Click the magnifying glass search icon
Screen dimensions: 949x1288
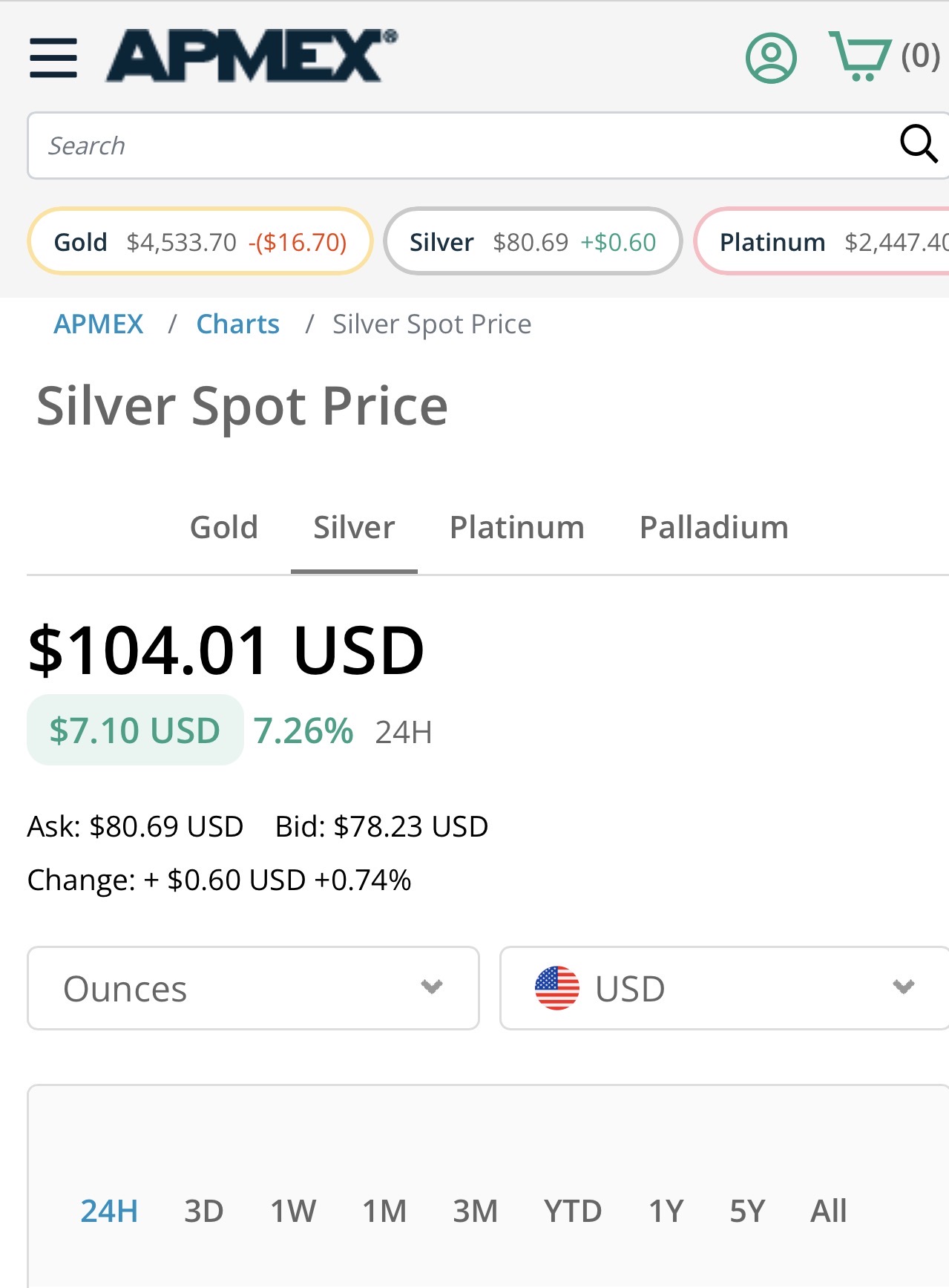918,144
